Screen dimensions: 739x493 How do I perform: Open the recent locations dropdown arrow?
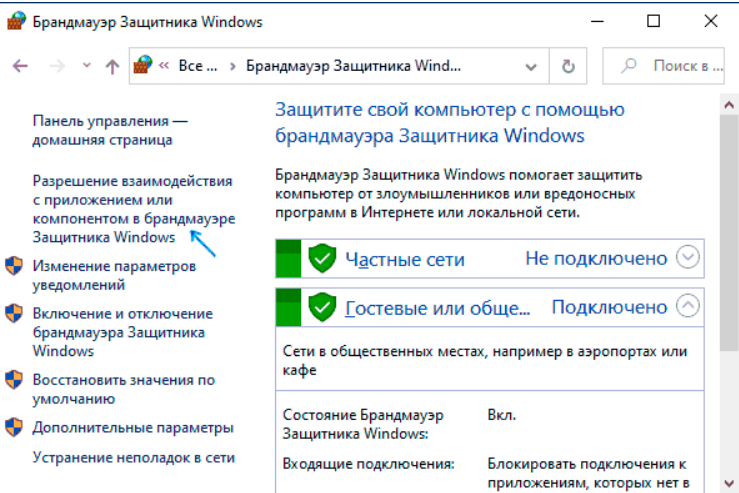(x=86, y=67)
